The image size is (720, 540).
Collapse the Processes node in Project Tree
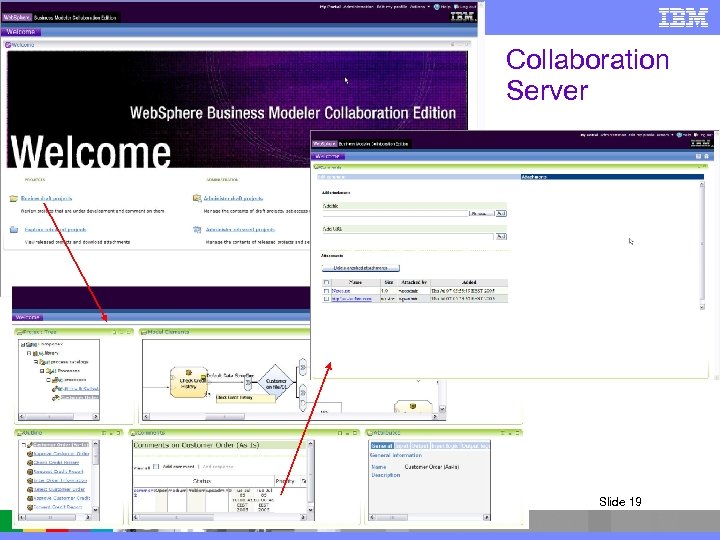tap(42, 371)
